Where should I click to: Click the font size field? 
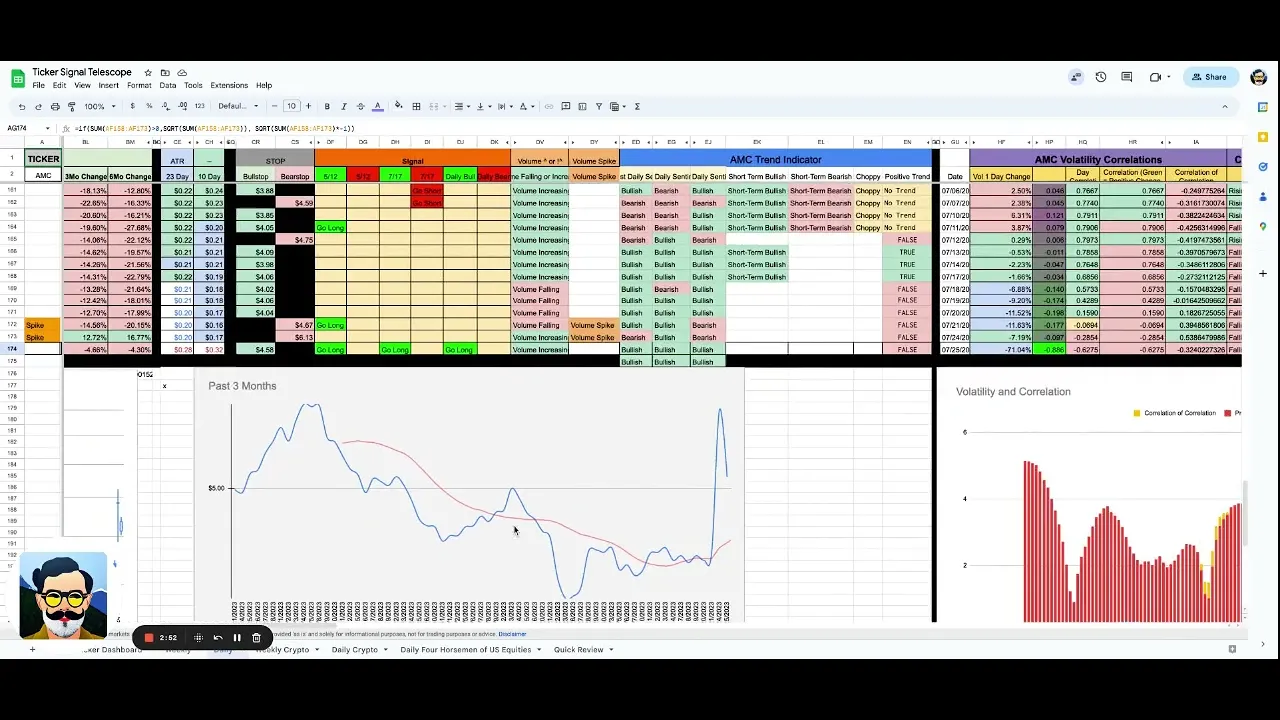pyautogui.click(x=291, y=106)
